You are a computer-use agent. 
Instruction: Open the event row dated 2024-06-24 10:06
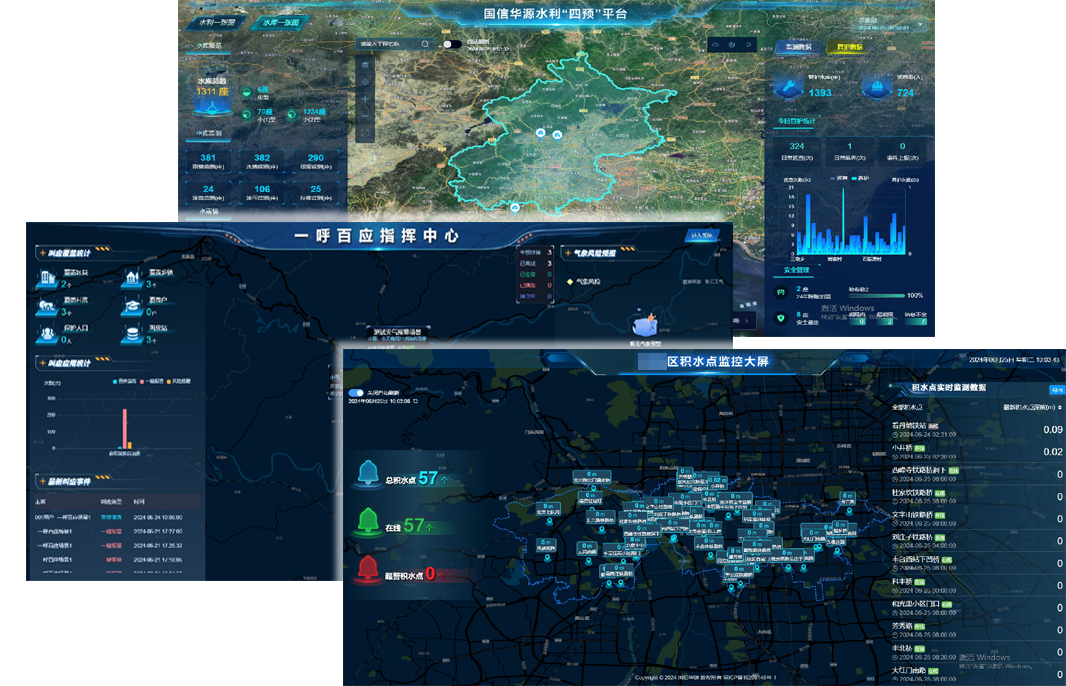tap(117, 517)
